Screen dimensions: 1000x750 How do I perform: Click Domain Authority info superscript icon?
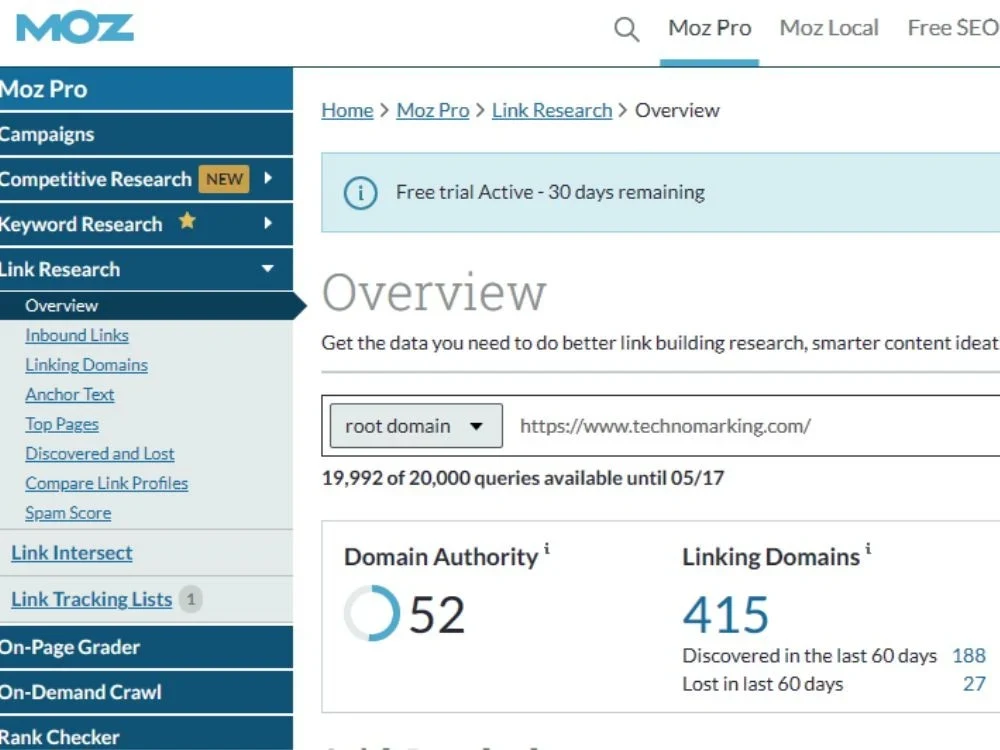coord(547,548)
